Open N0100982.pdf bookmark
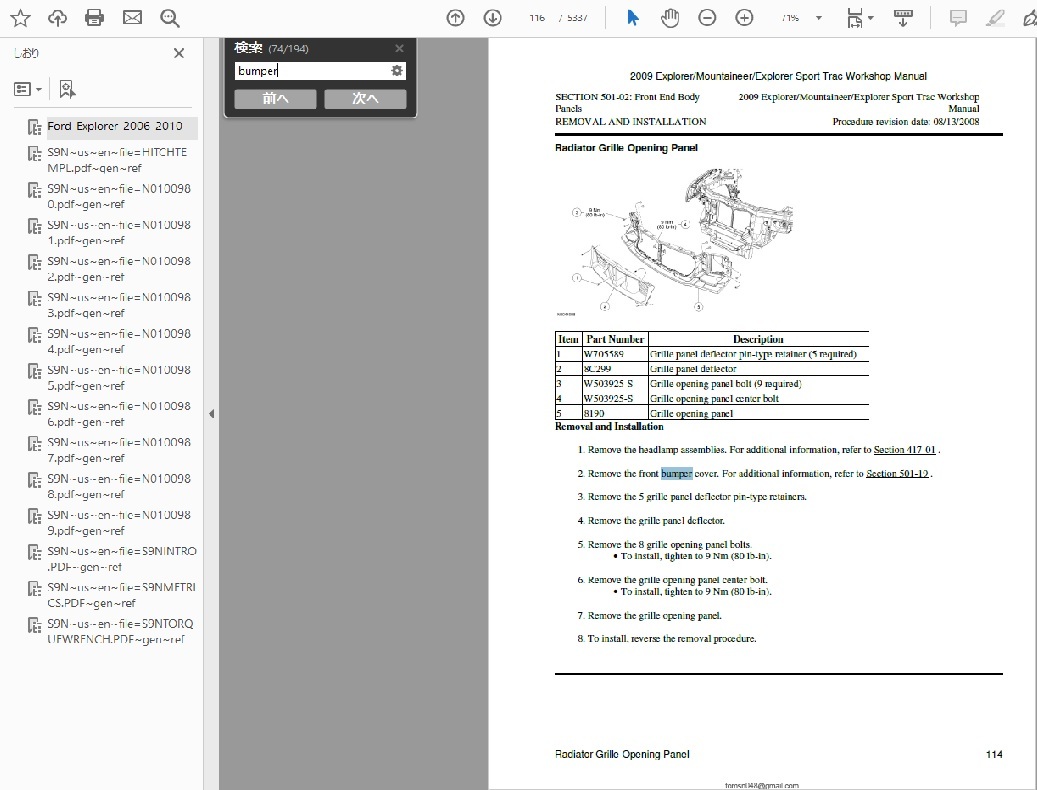Viewport: 1037px width, 790px height. click(x=119, y=269)
